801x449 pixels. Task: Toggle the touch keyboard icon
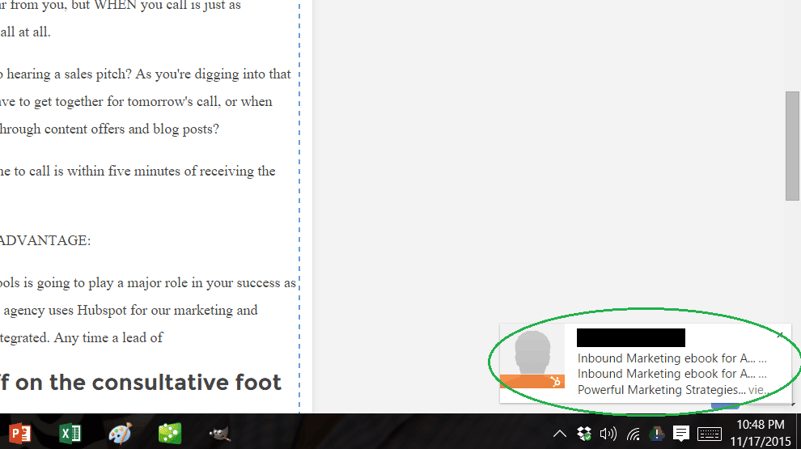pos(709,433)
